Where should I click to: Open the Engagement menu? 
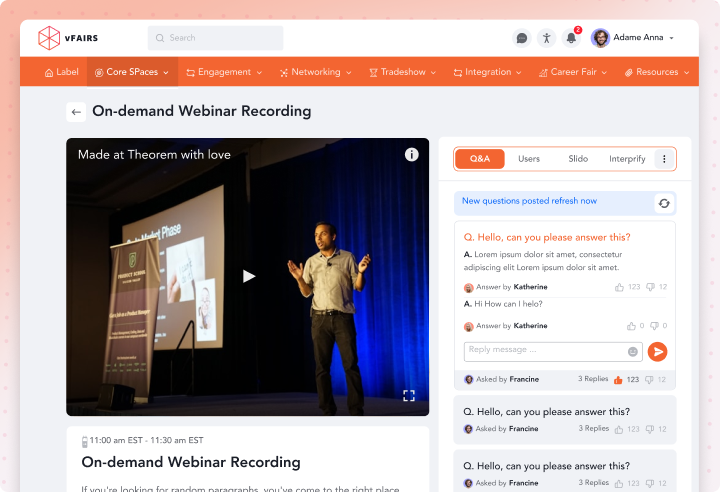[x=224, y=72]
